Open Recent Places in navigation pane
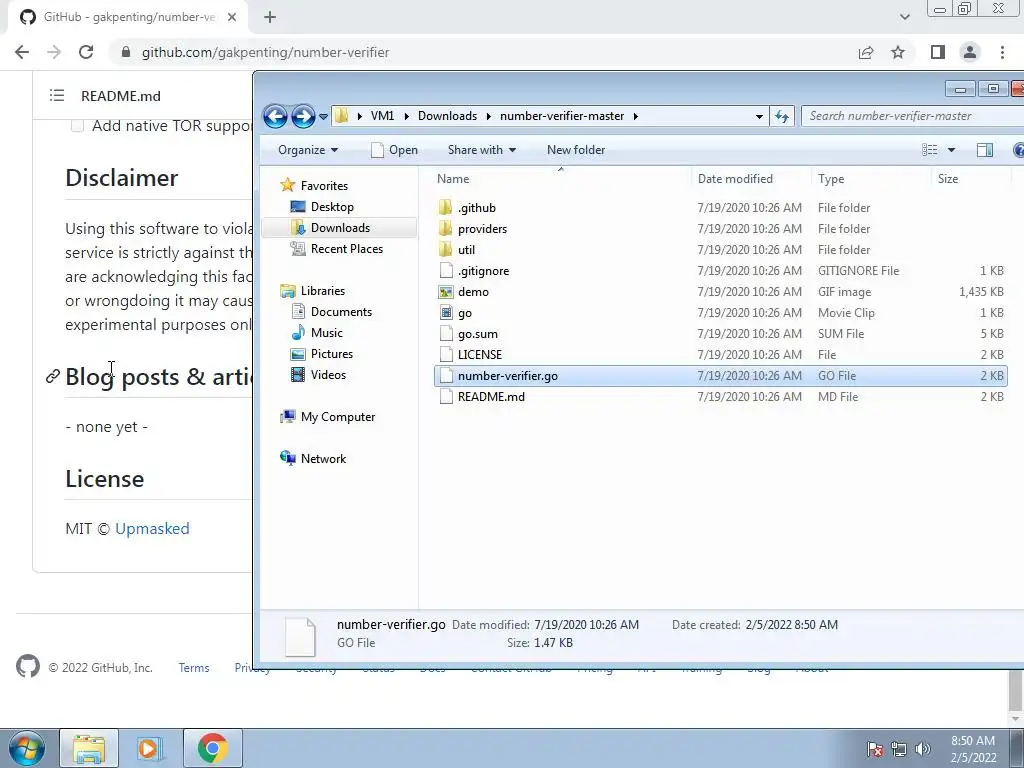Image resolution: width=1024 pixels, height=768 pixels. [346, 249]
